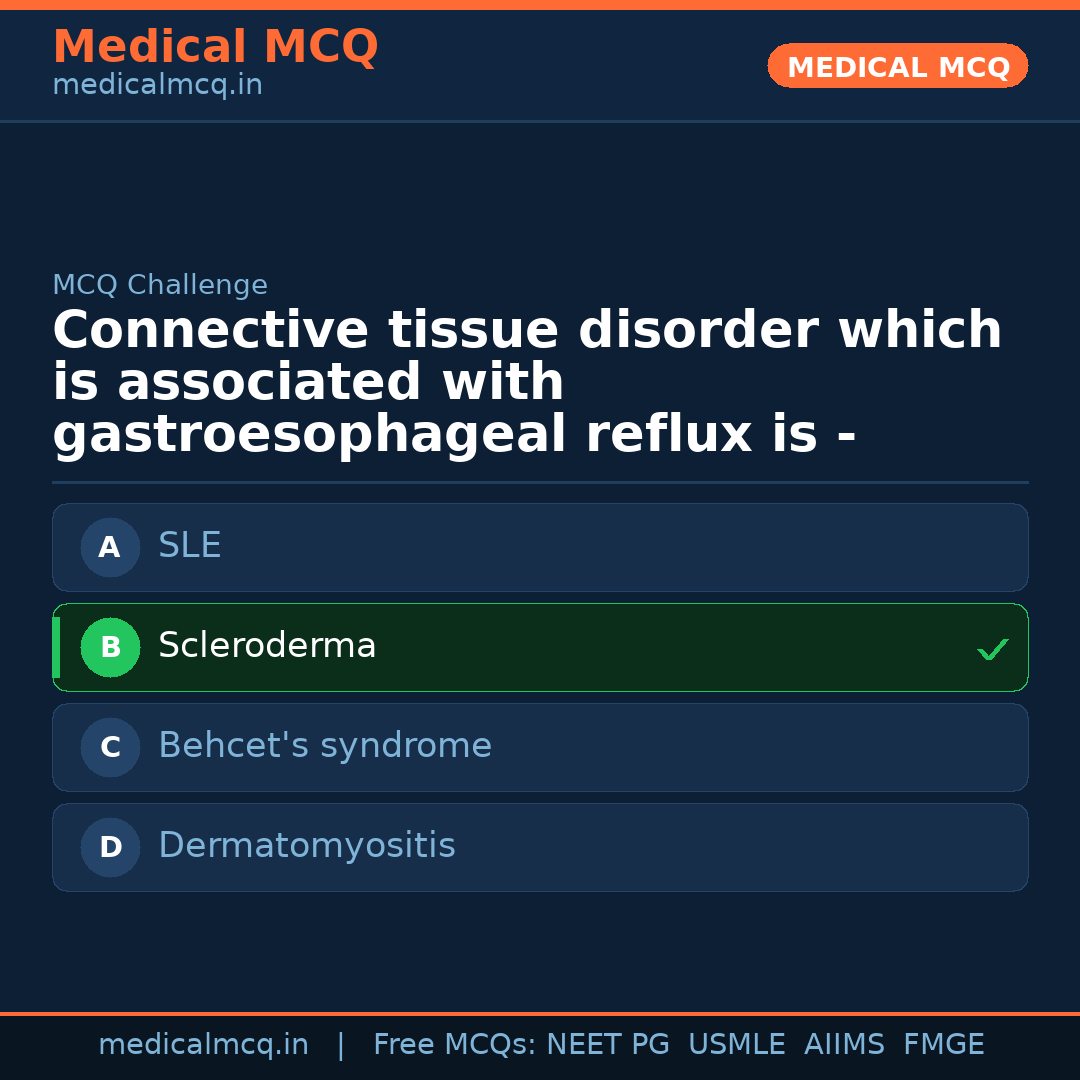Click FMGE in the footer
This screenshot has height=1080, width=1080.
[x=944, y=1045]
